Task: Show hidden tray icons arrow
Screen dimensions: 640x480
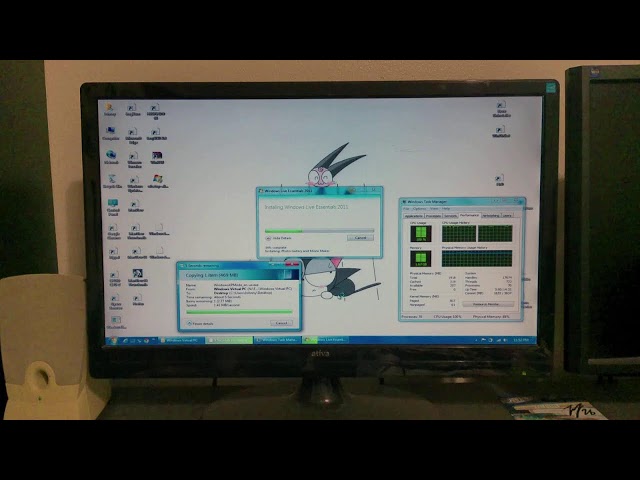Action: pyautogui.click(x=476, y=340)
